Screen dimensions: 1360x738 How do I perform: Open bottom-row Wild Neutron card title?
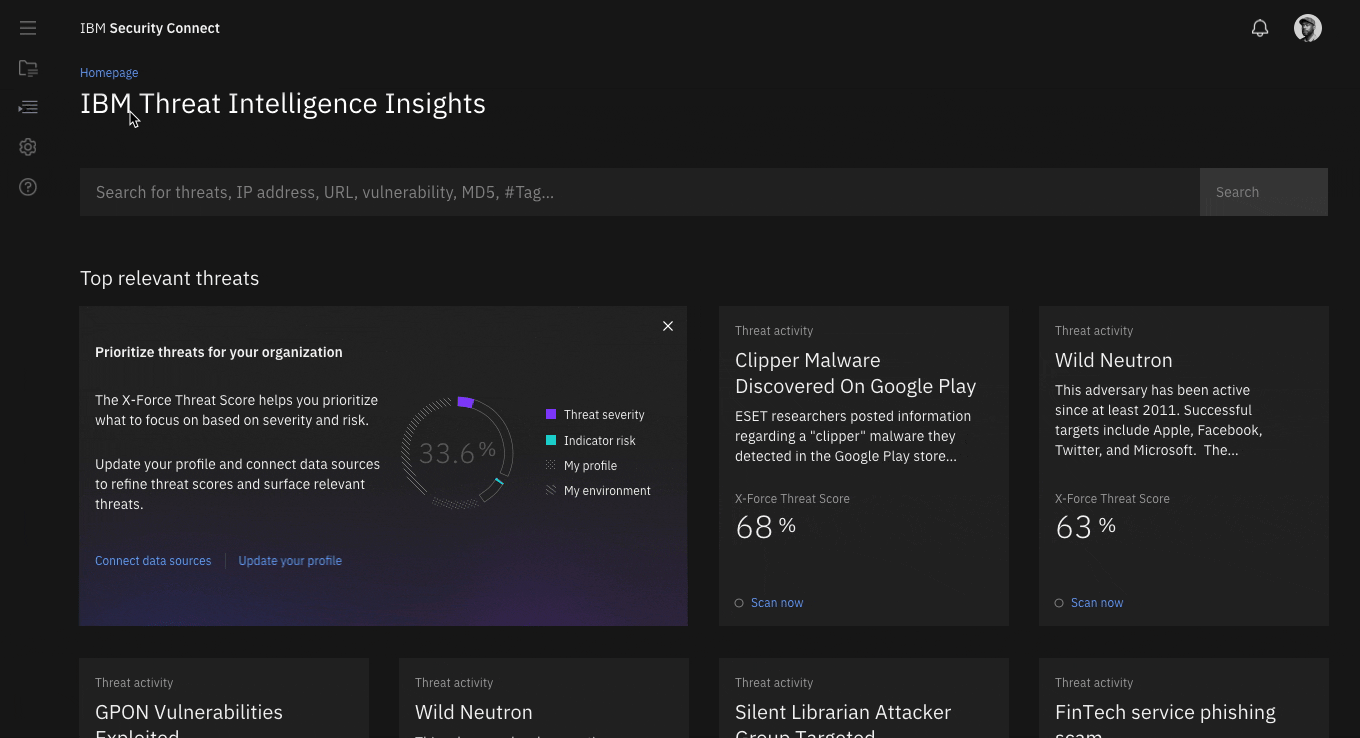(474, 712)
